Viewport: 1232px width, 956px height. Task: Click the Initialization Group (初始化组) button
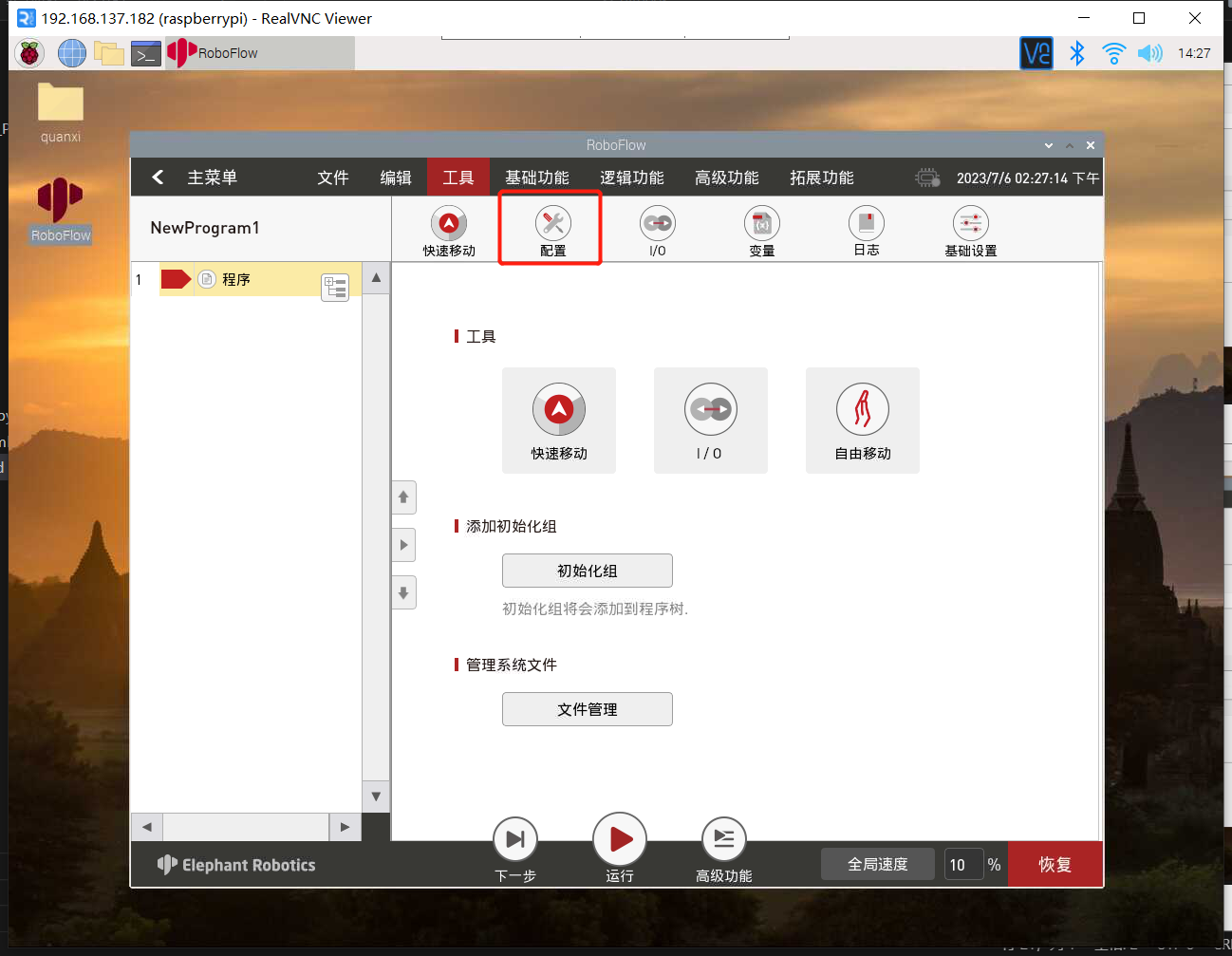pyautogui.click(x=587, y=571)
